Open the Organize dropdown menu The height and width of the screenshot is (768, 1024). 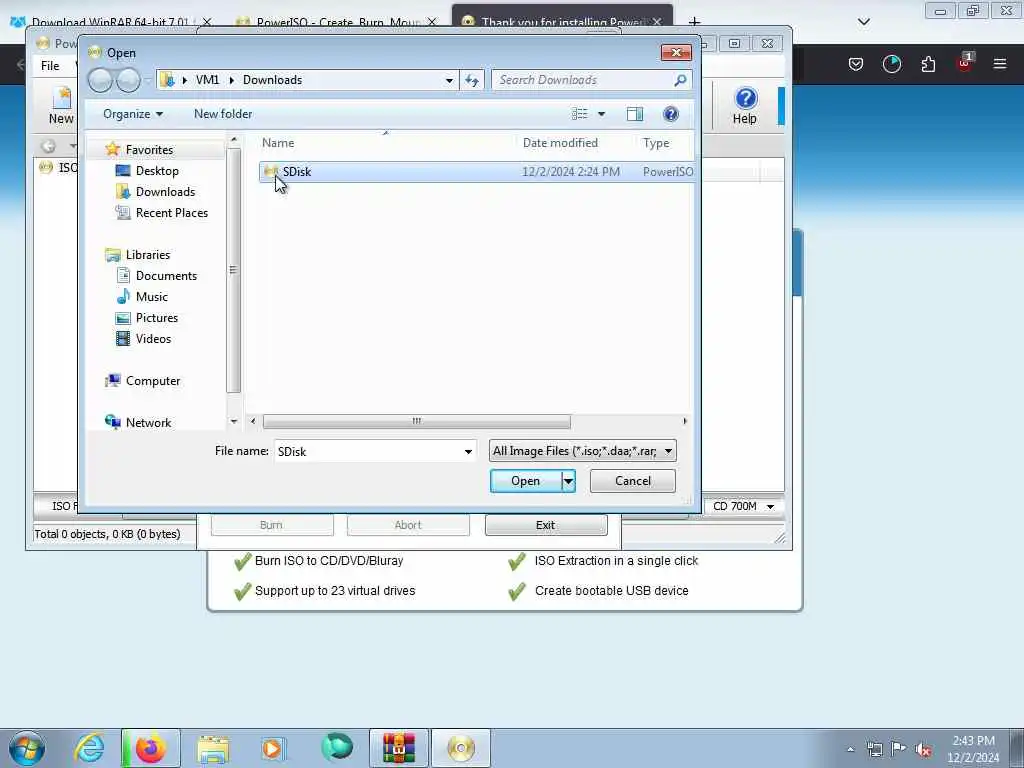[x=133, y=114]
